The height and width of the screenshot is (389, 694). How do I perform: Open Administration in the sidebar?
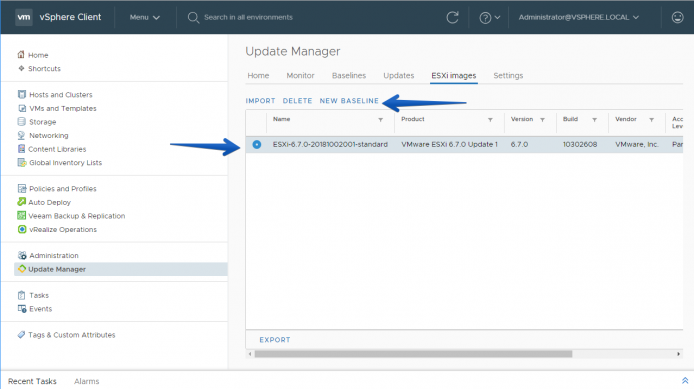coord(54,256)
